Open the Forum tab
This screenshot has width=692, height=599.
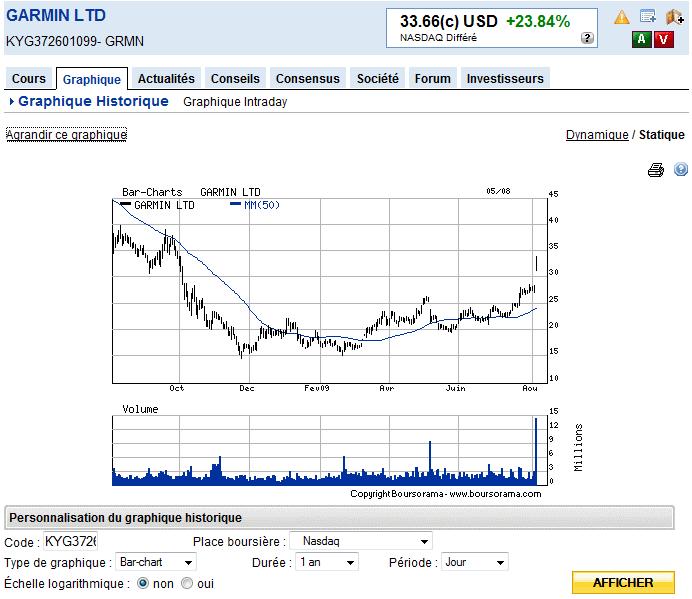pyautogui.click(x=432, y=79)
